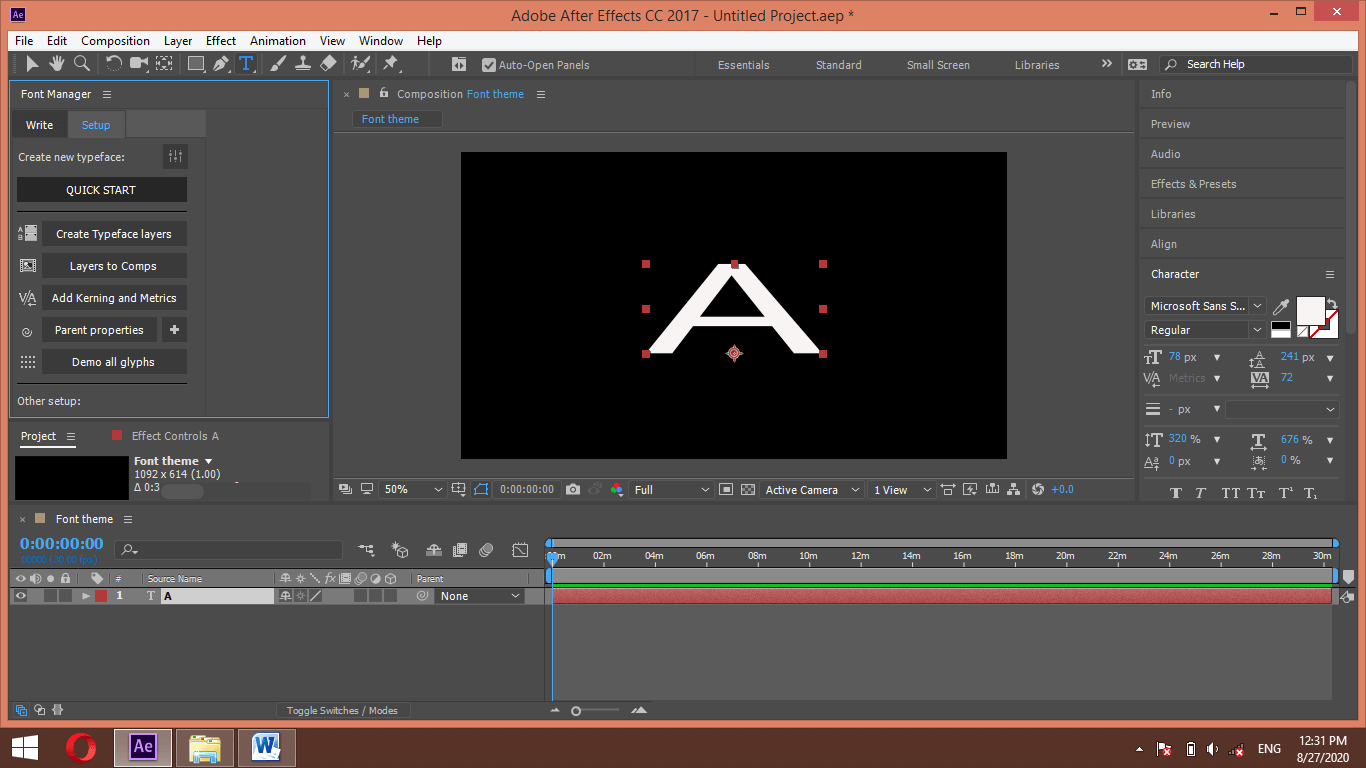Image resolution: width=1366 pixels, height=768 pixels.
Task: Open the Animation menu
Action: (277, 41)
